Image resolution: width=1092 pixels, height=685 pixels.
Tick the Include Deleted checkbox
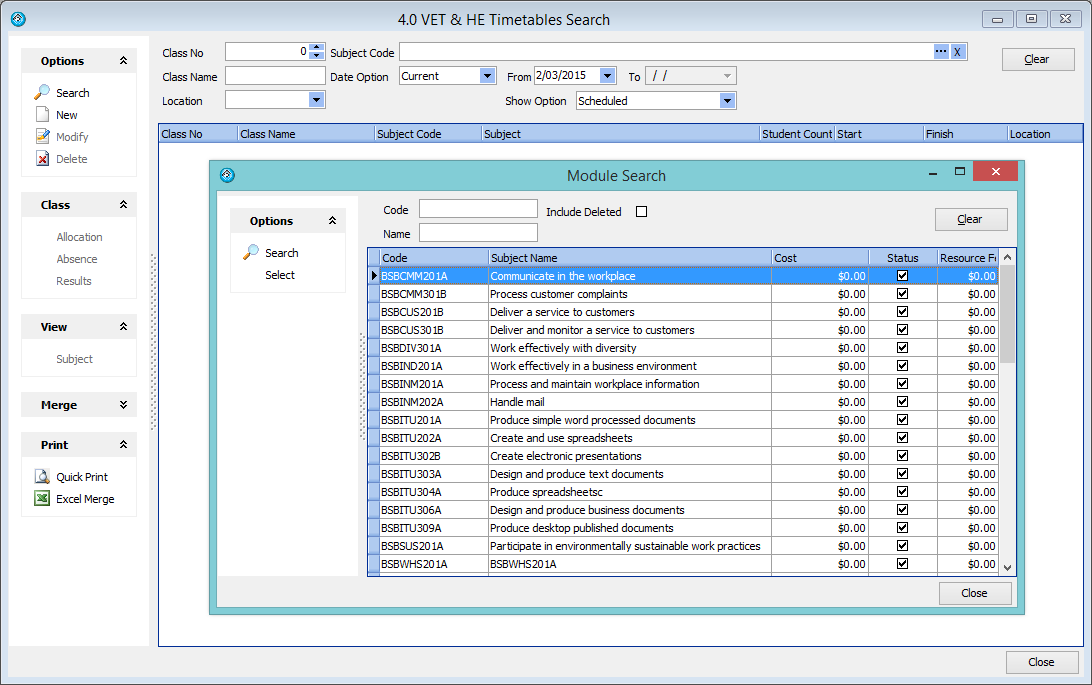[x=642, y=212]
